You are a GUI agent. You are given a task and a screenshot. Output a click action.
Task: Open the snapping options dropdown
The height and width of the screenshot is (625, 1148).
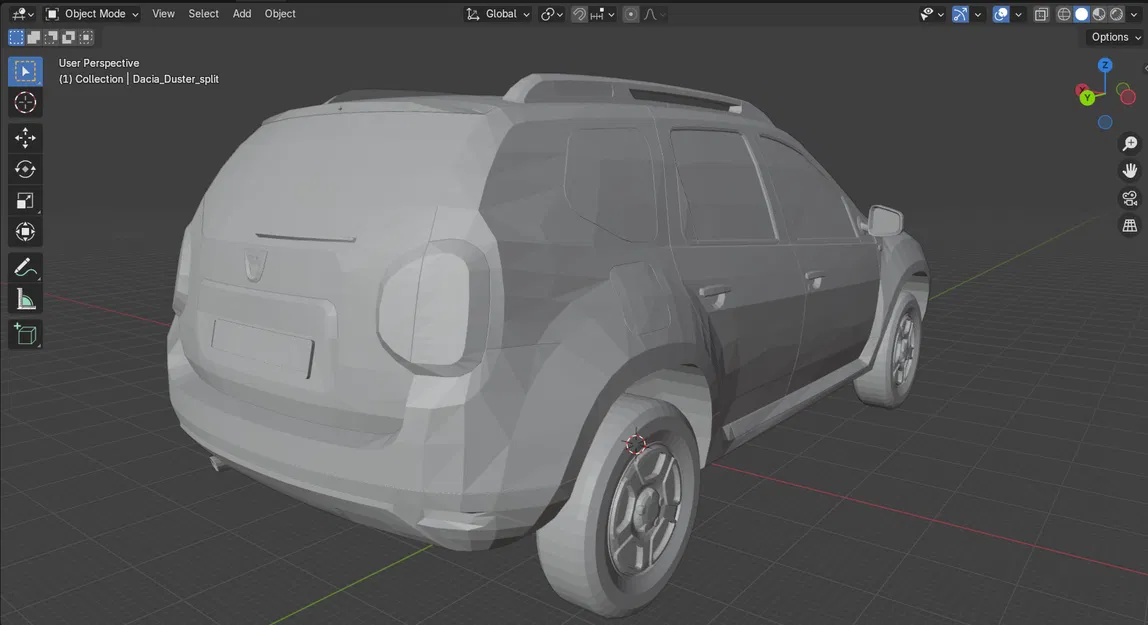(611, 14)
